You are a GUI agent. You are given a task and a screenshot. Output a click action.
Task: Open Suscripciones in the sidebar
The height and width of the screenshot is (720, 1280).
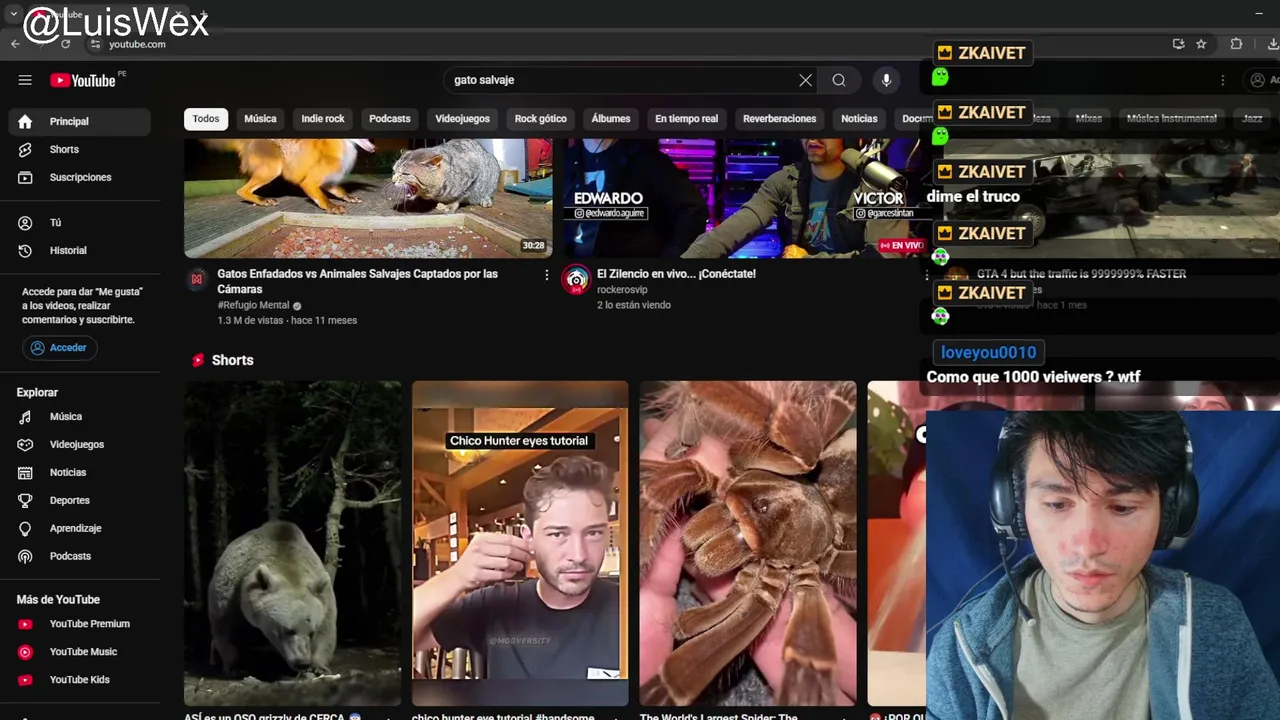(x=80, y=177)
